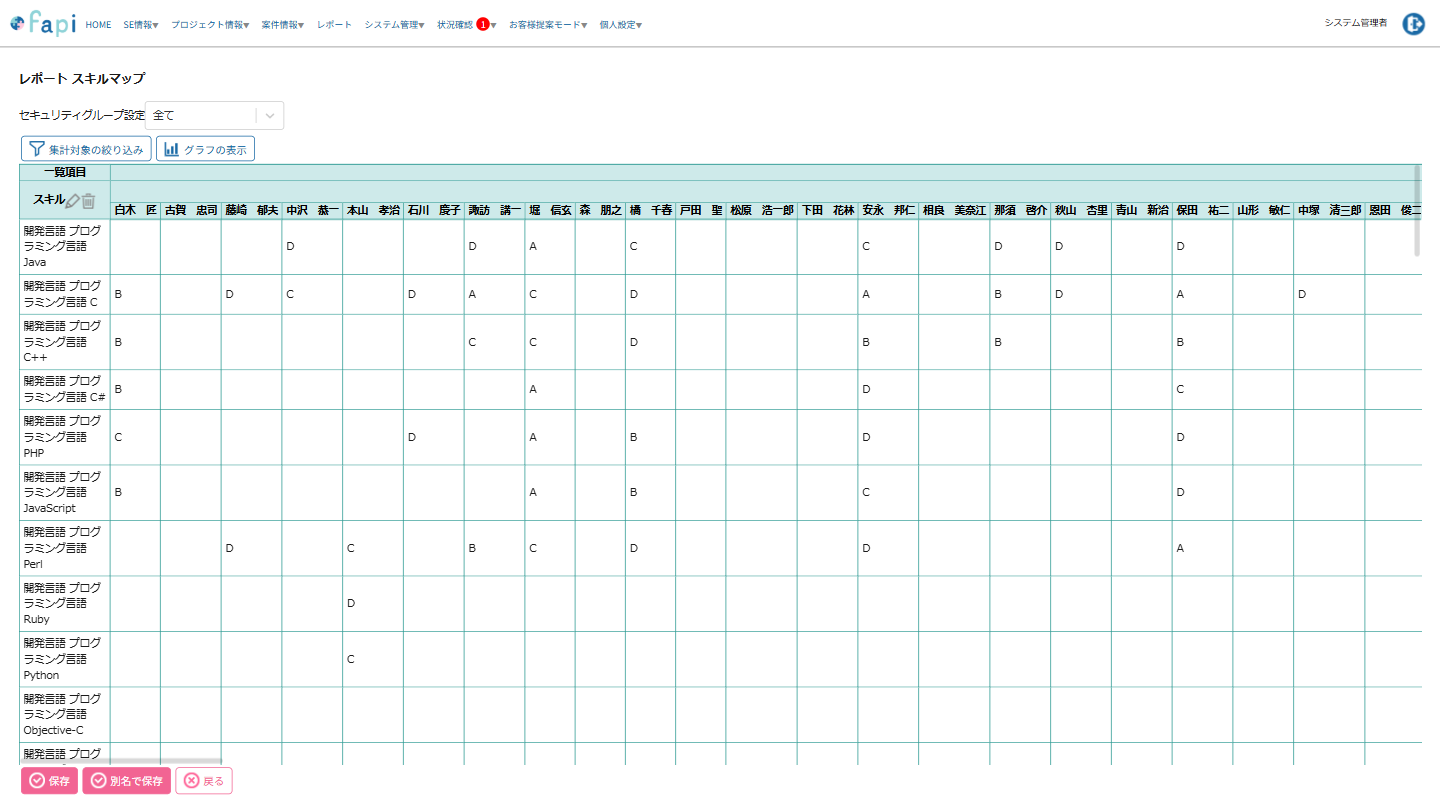Screen dimensions: 1440x810
Task: Click the vertical scrollbar of the skill table
Action: click(1416, 211)
